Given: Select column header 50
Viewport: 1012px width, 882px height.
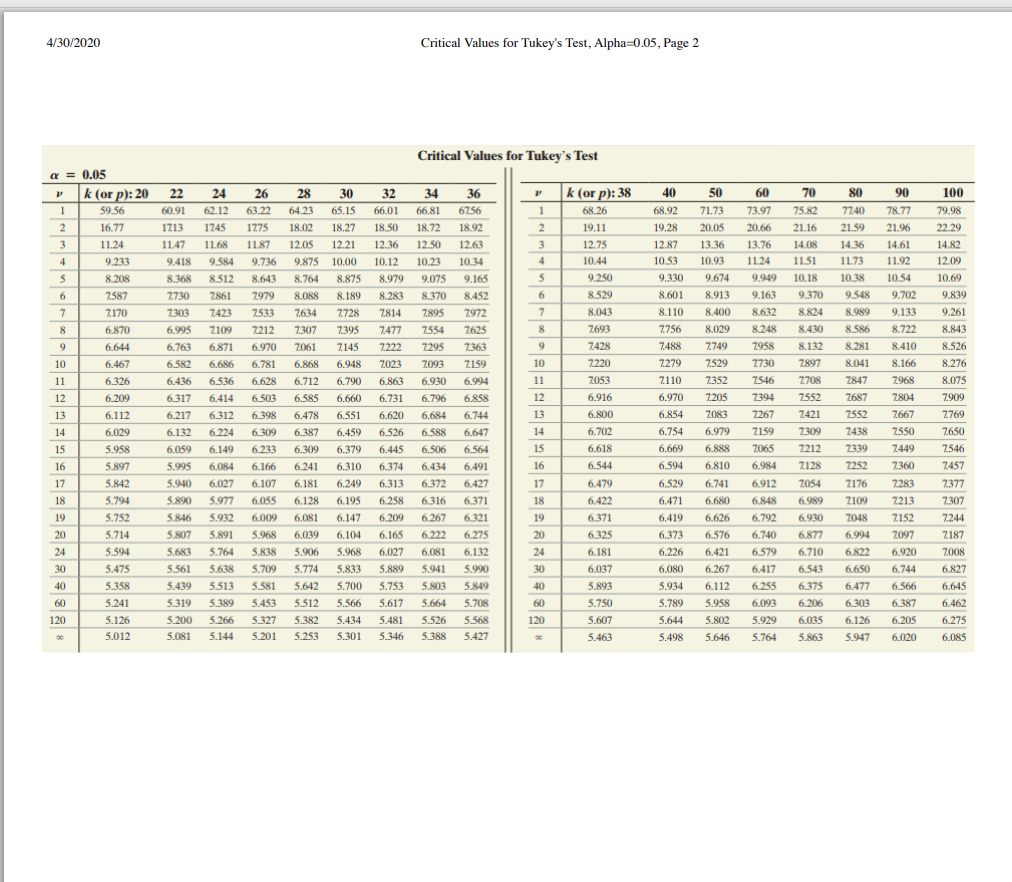Looking at the screenshot, I should [x=715, y=193].
